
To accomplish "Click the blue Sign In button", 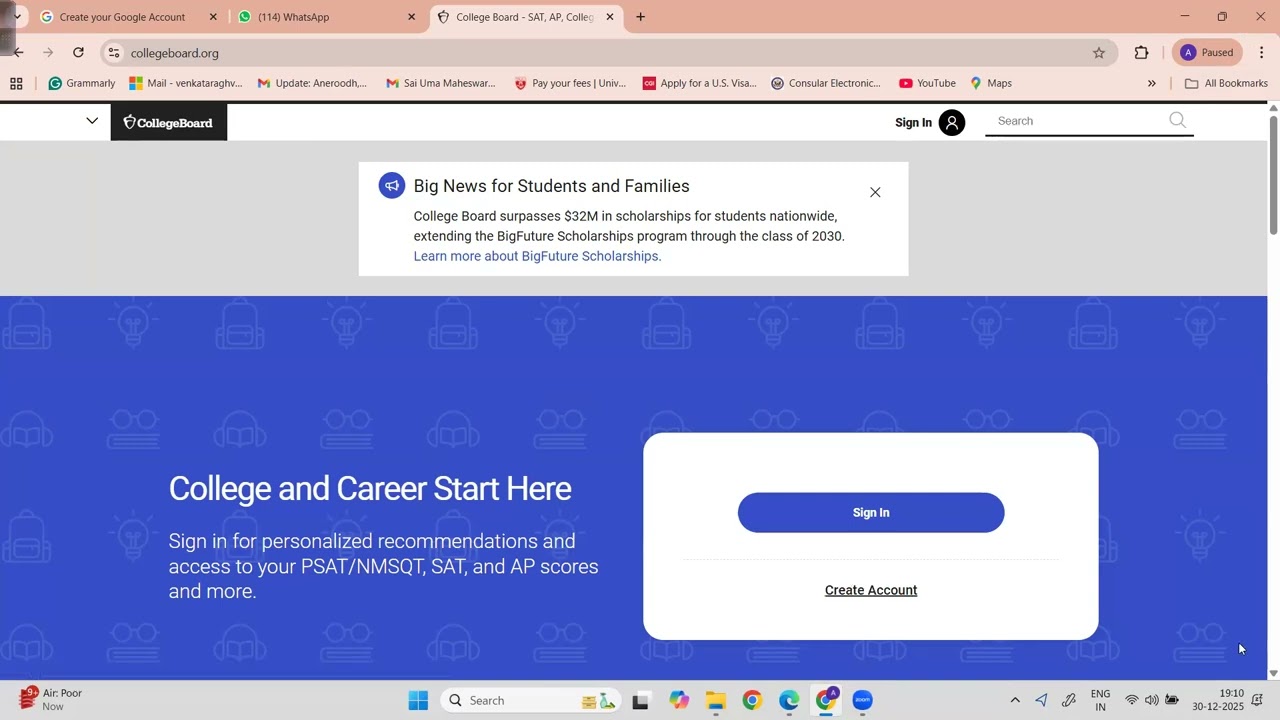I will (x=871, y=512).
